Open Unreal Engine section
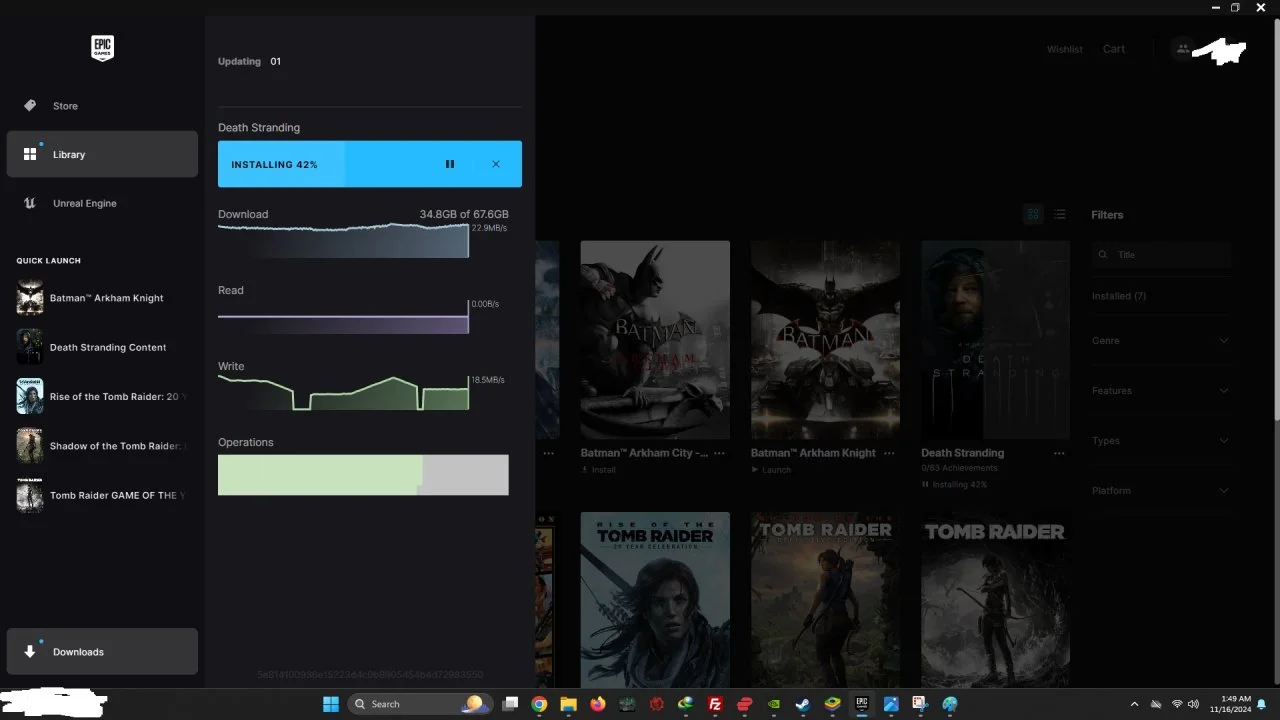Viewport: 1280px width, 720px height. (102, 203)
